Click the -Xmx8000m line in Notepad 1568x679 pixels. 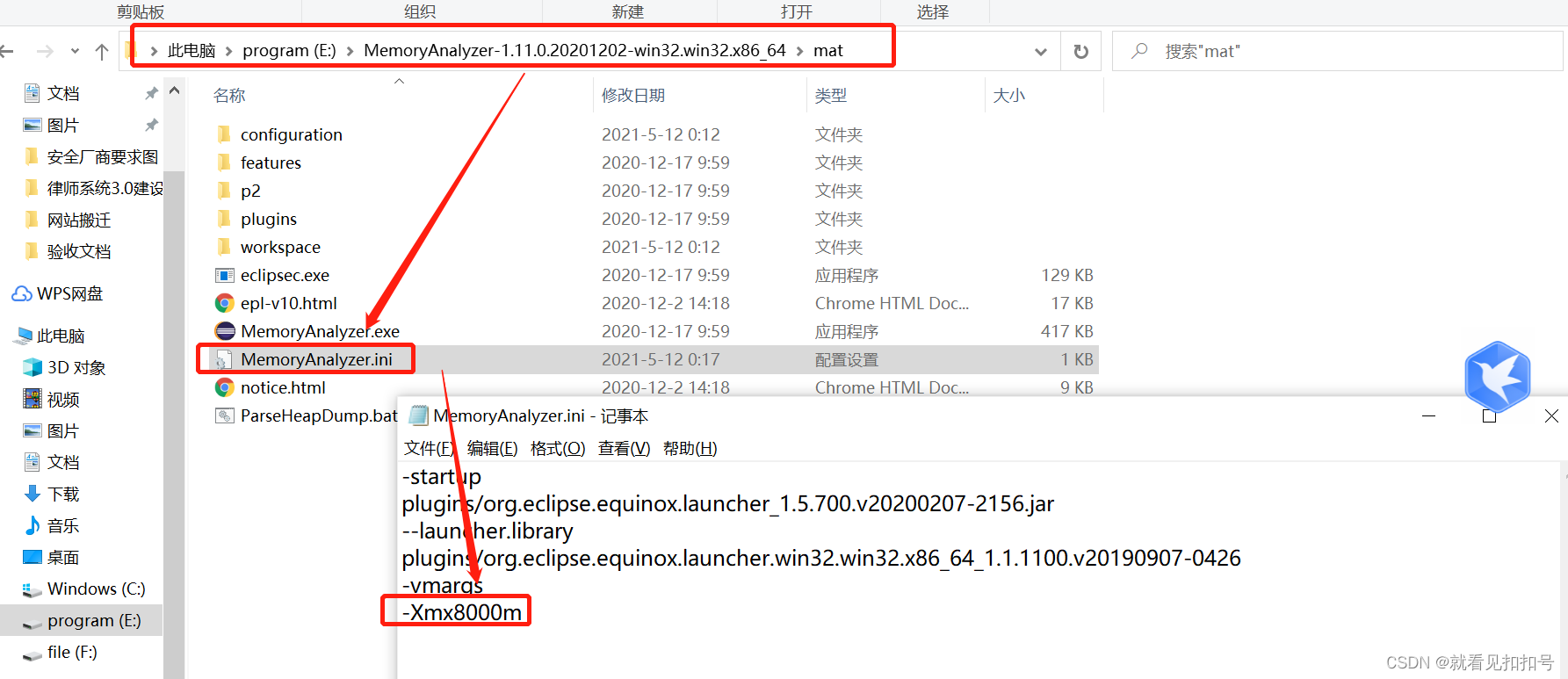pyautogui.click(x=462, y=612)
